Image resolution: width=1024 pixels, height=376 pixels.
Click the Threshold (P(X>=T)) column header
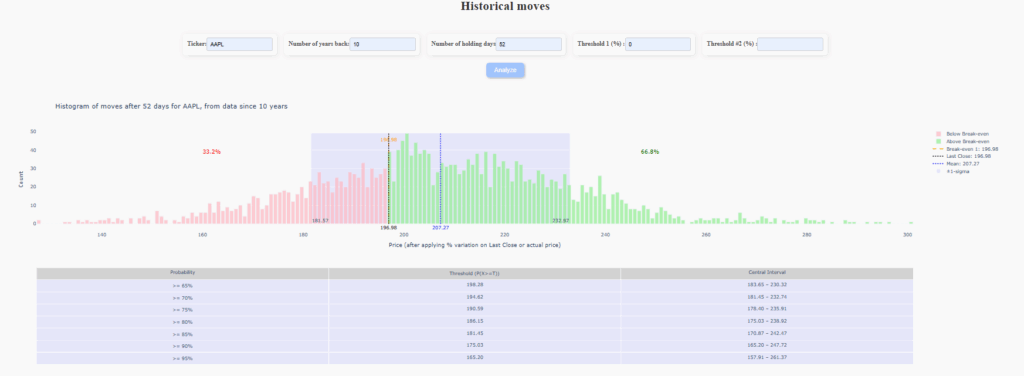pyautogui.click(x=475, y=272)
